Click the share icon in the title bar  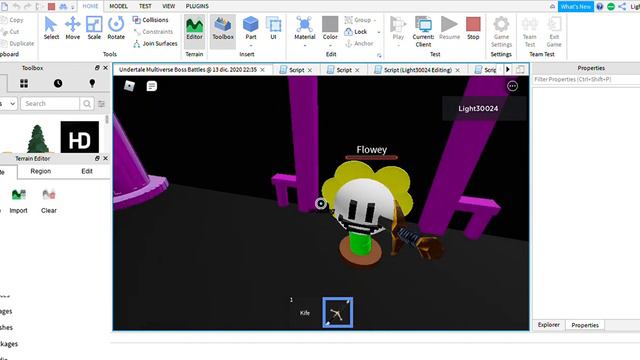pos(622,7)
